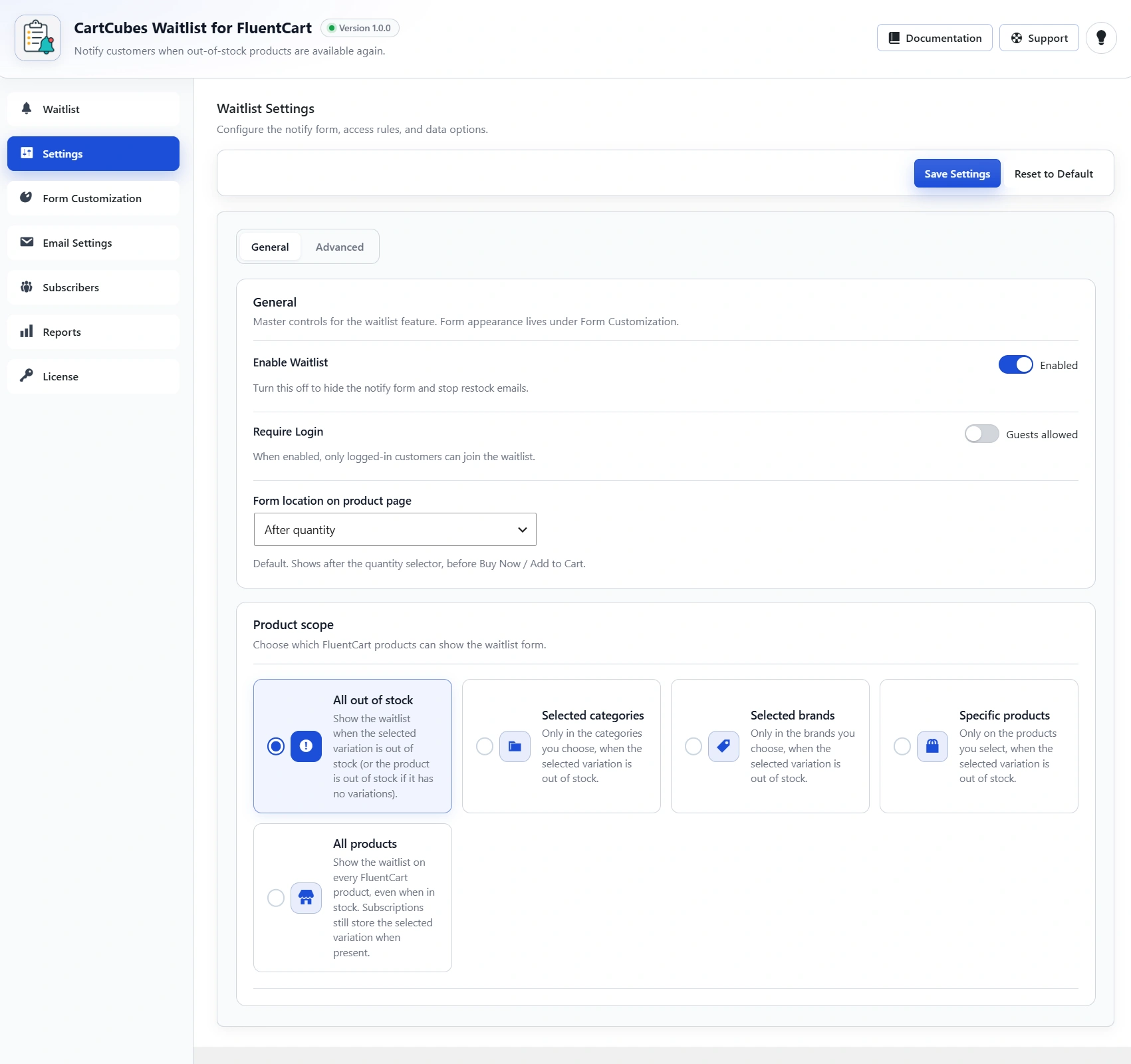
Task: Select the Specific products radio option
Action: tap(902, 746)
